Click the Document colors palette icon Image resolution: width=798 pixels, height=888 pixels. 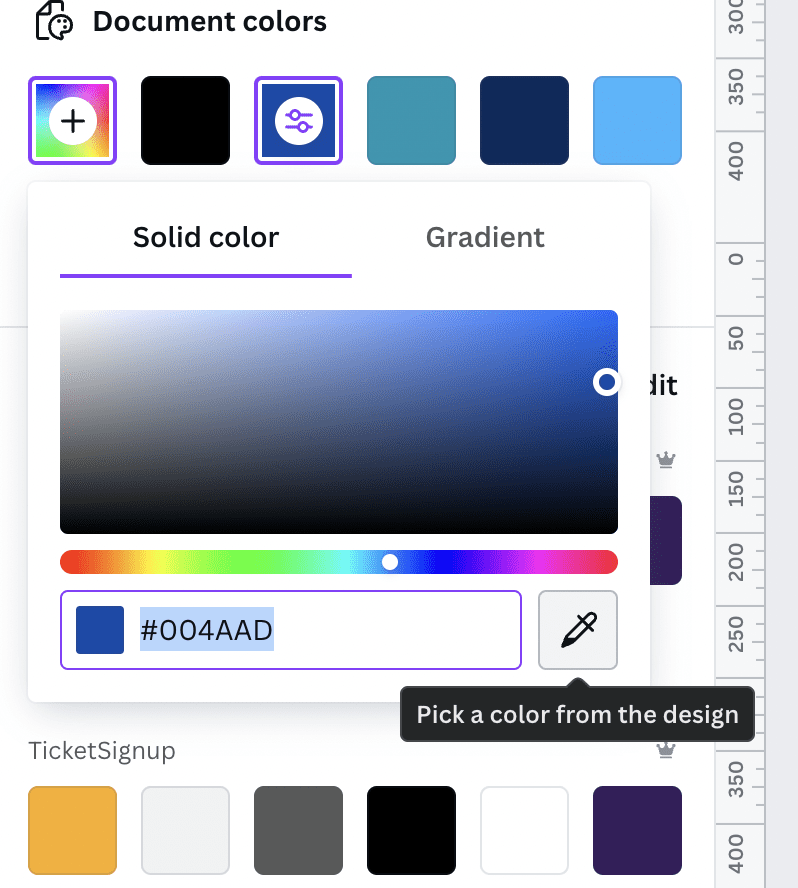(x=54, y=22)
